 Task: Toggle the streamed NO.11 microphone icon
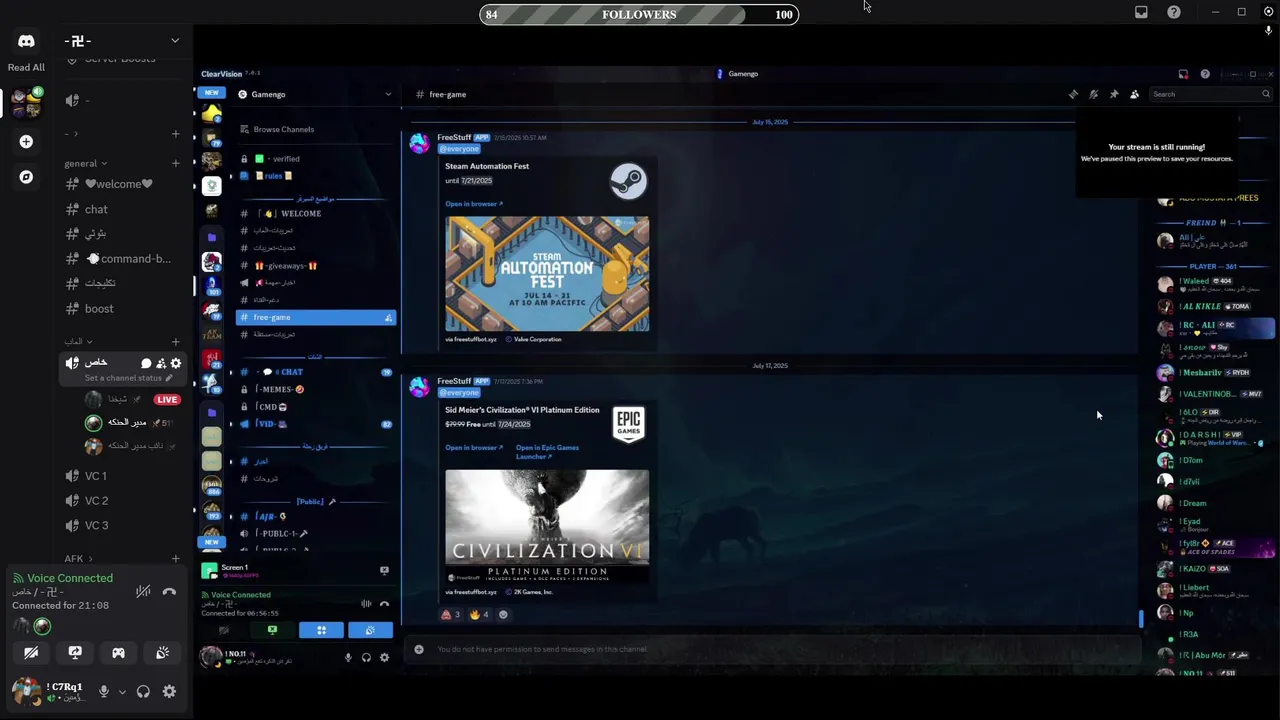click(x=348, y=657)
